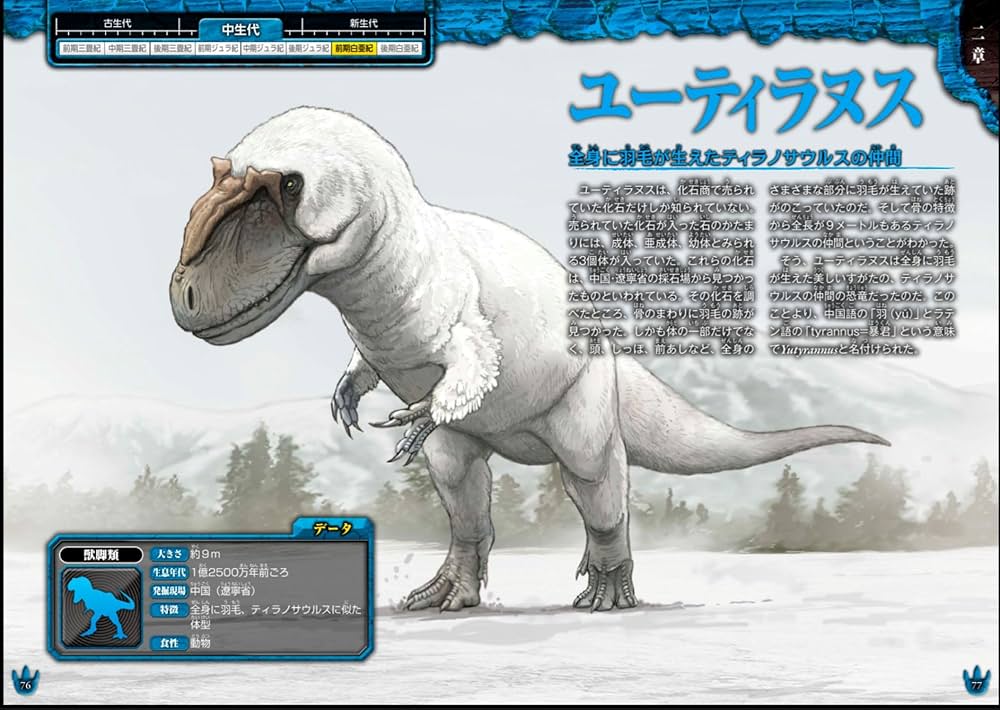The width and height of the screenshot is (1000, 710).
Task: Switch to the 中生代 era tab
Action: 240,27
